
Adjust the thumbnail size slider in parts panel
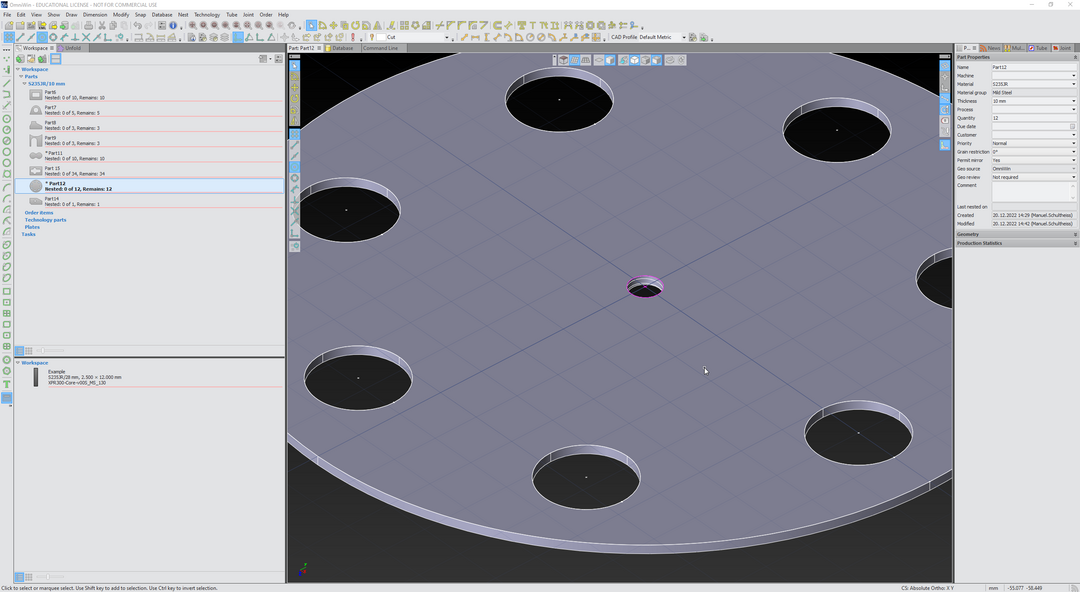point(41,351)
